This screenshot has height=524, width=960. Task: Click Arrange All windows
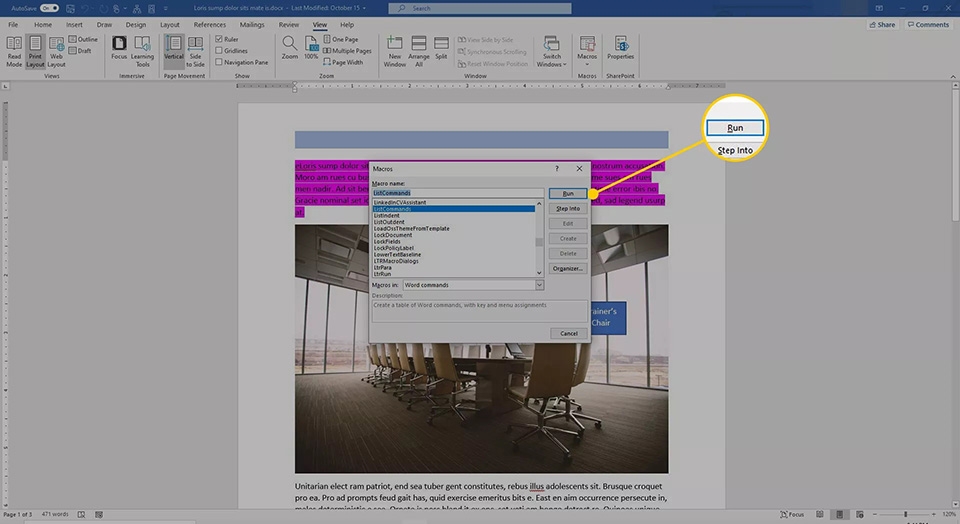point(419,51)
